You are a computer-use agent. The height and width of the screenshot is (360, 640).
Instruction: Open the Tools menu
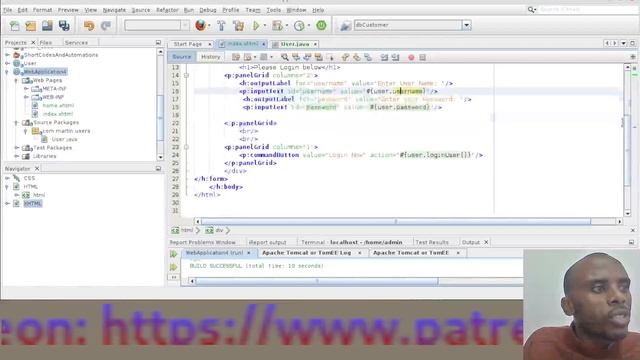point(273,10)
